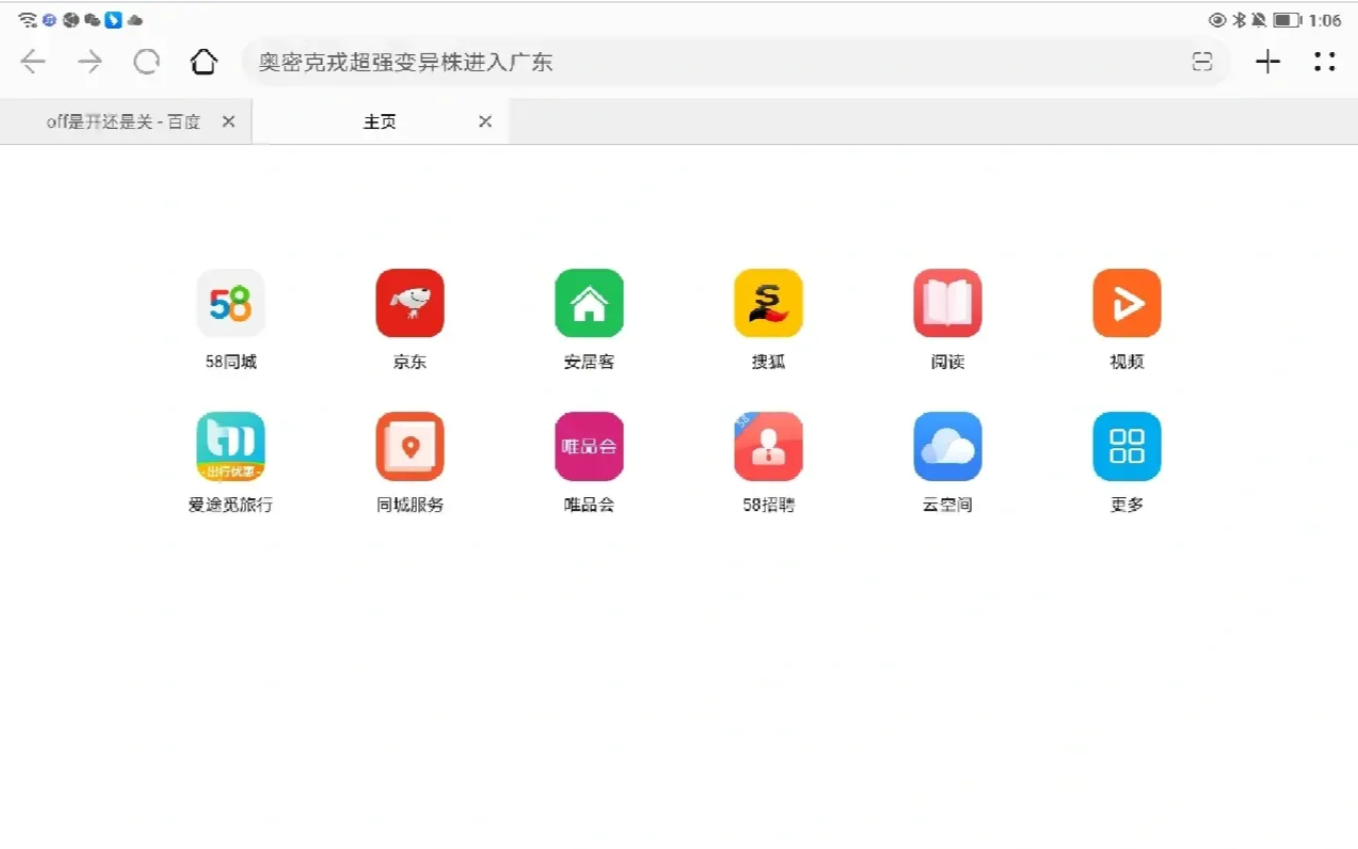This screenshot has height=849, width=1358.
Task: Tap the Wi-Fi status bar icon
Action: click(27, 20)
